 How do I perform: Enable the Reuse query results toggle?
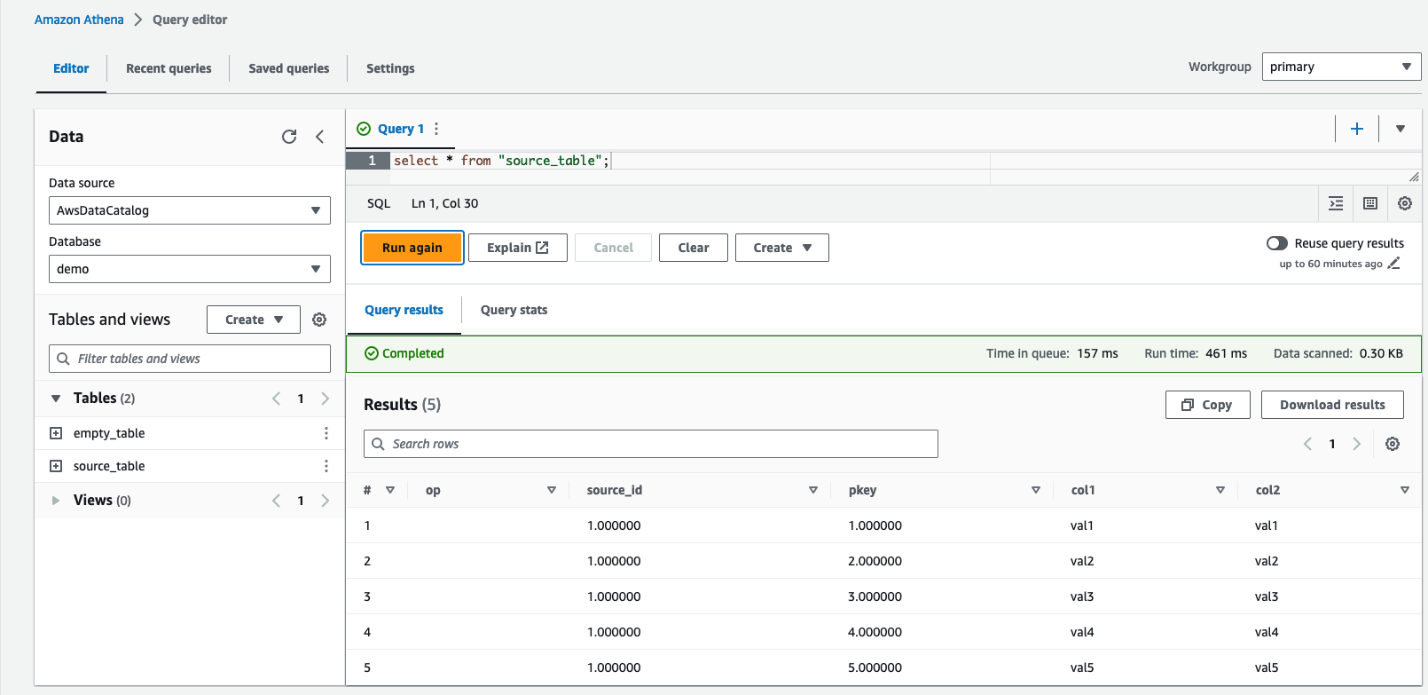(1276, 243)
